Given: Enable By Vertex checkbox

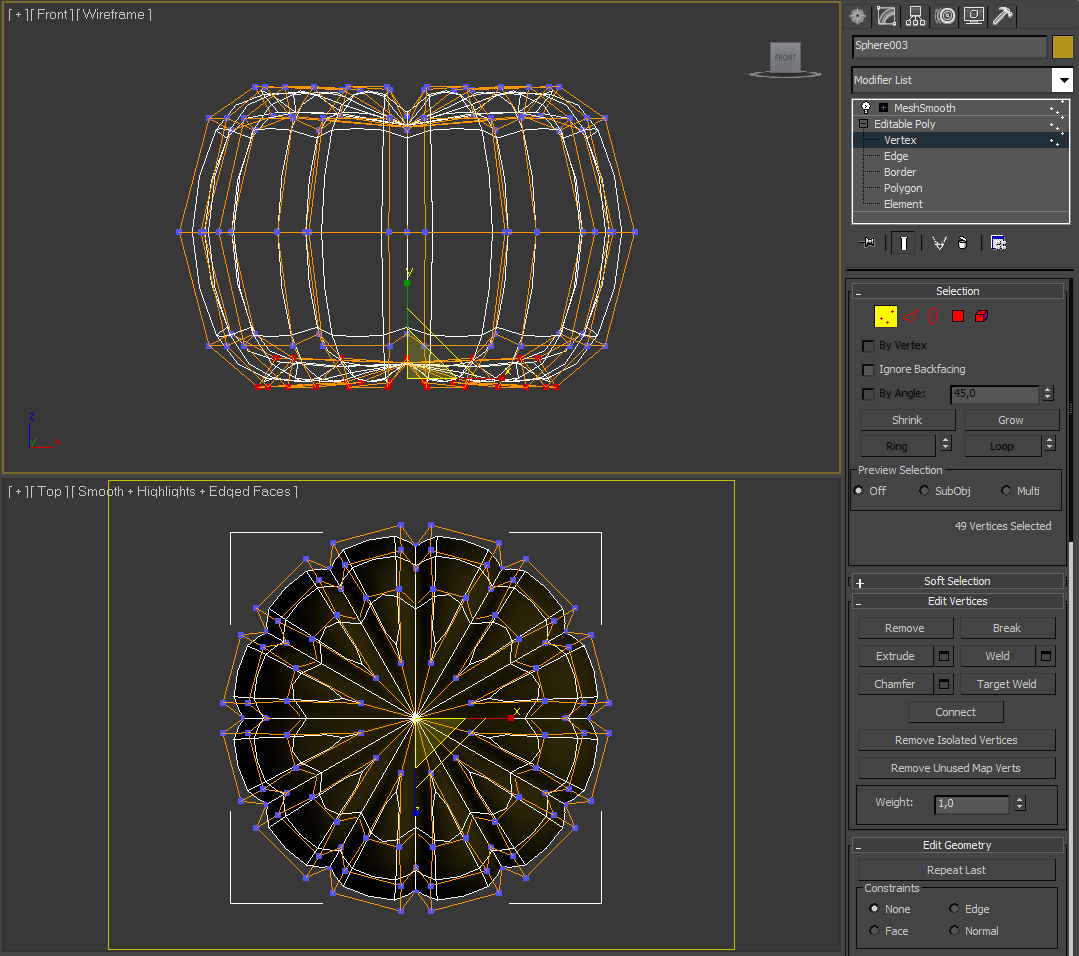Looking at the screenshot, I should click(x=868, y=346).
